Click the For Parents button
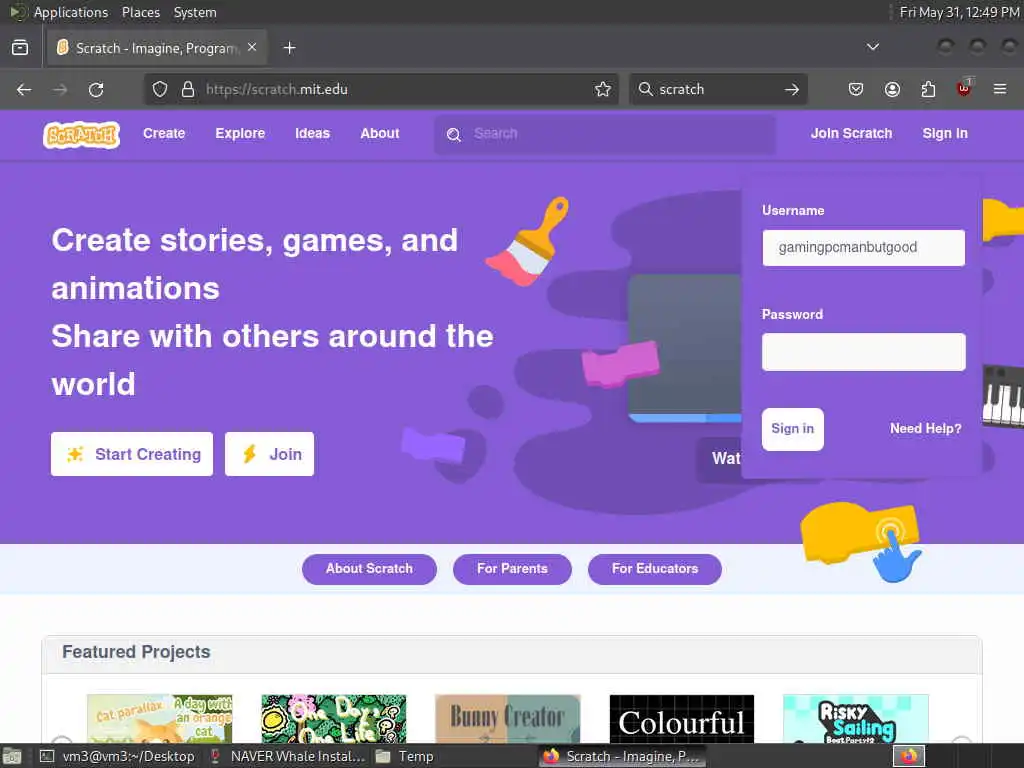Viewport: 1024px width, 768px height. point(512,569)
